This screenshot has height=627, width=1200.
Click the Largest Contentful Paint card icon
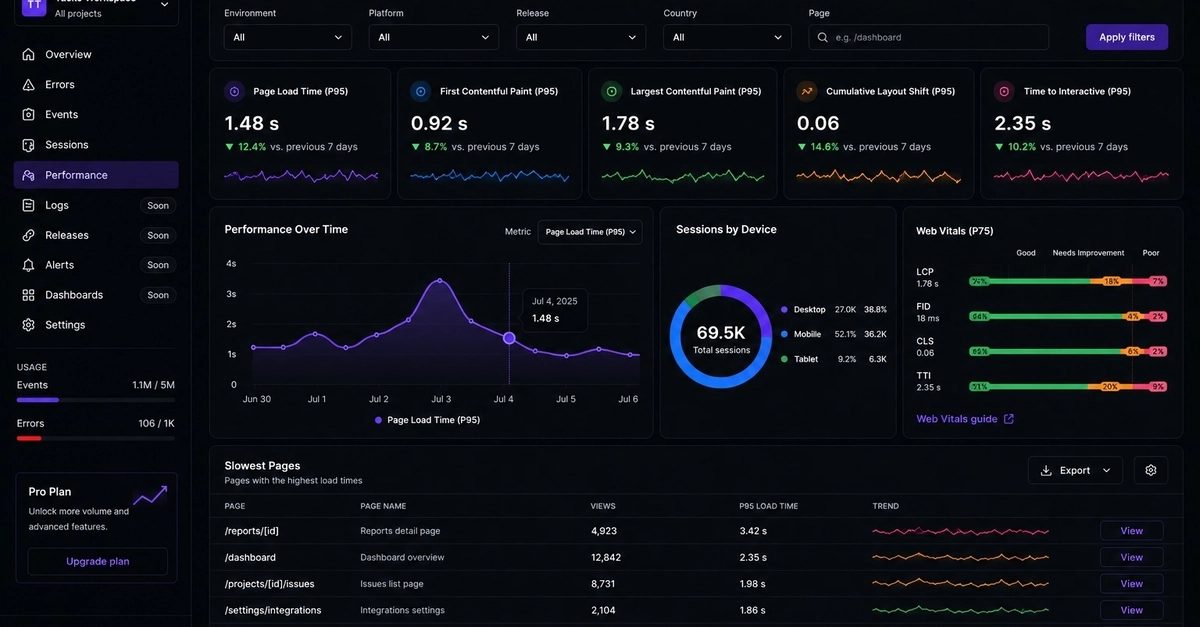click(x=611, y=91)
